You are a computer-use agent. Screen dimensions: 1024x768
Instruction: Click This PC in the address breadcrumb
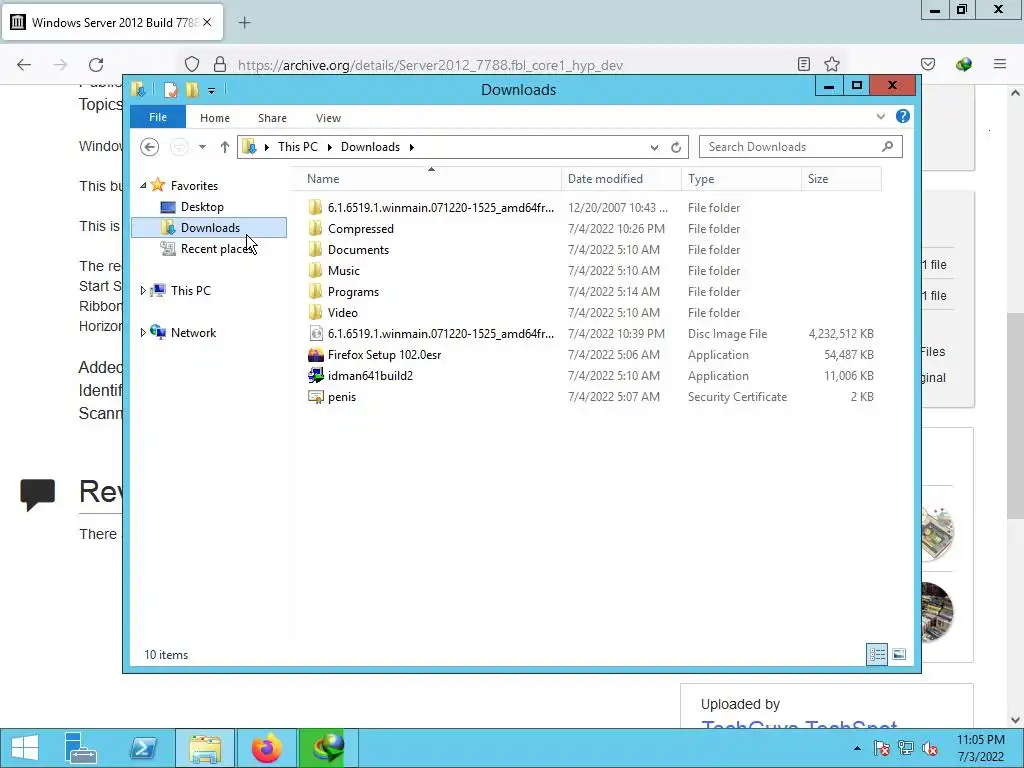point(297,147)
